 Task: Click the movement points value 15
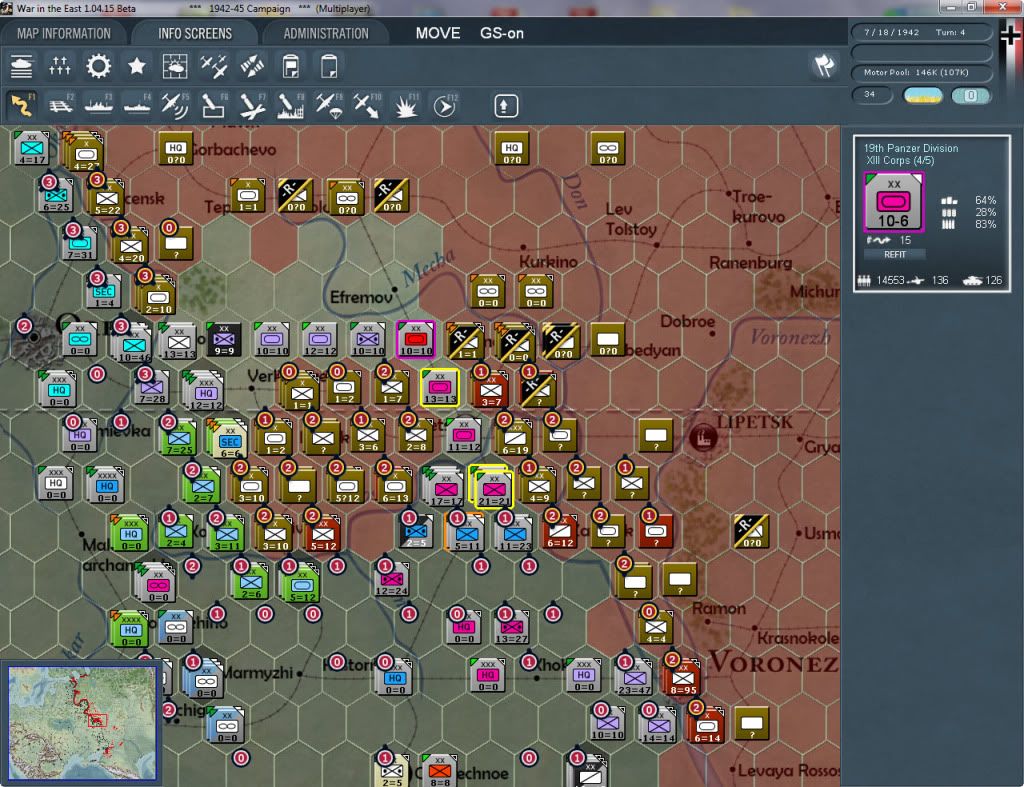pos(905,240)
